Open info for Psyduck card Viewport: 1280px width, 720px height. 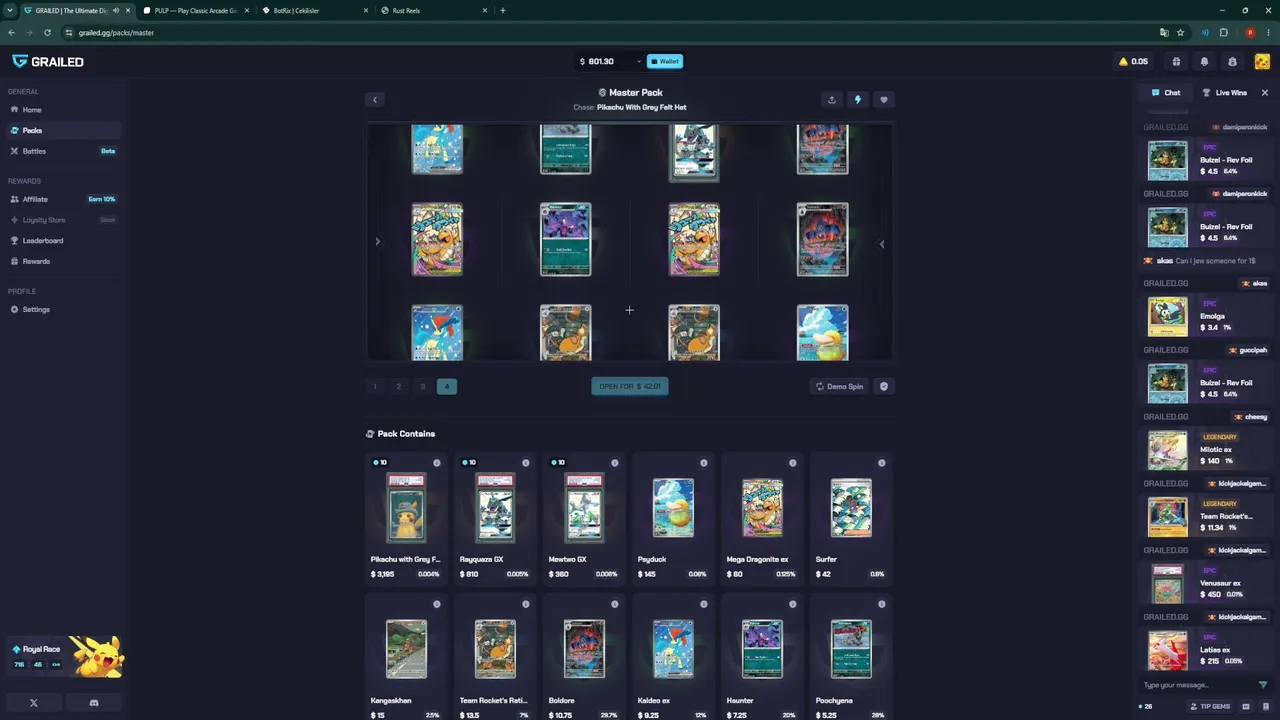pos(704,463)
